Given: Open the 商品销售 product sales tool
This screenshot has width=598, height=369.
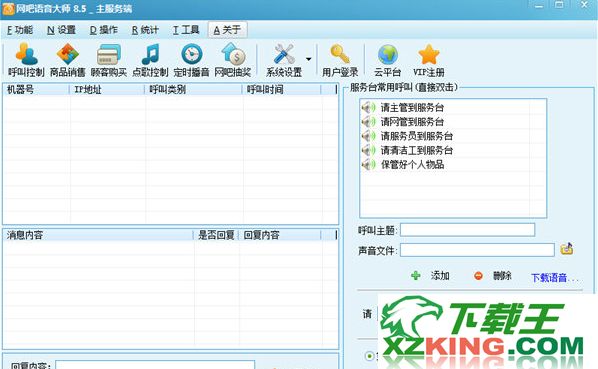Looking at the screenshot, I should [x=68, y=60].
